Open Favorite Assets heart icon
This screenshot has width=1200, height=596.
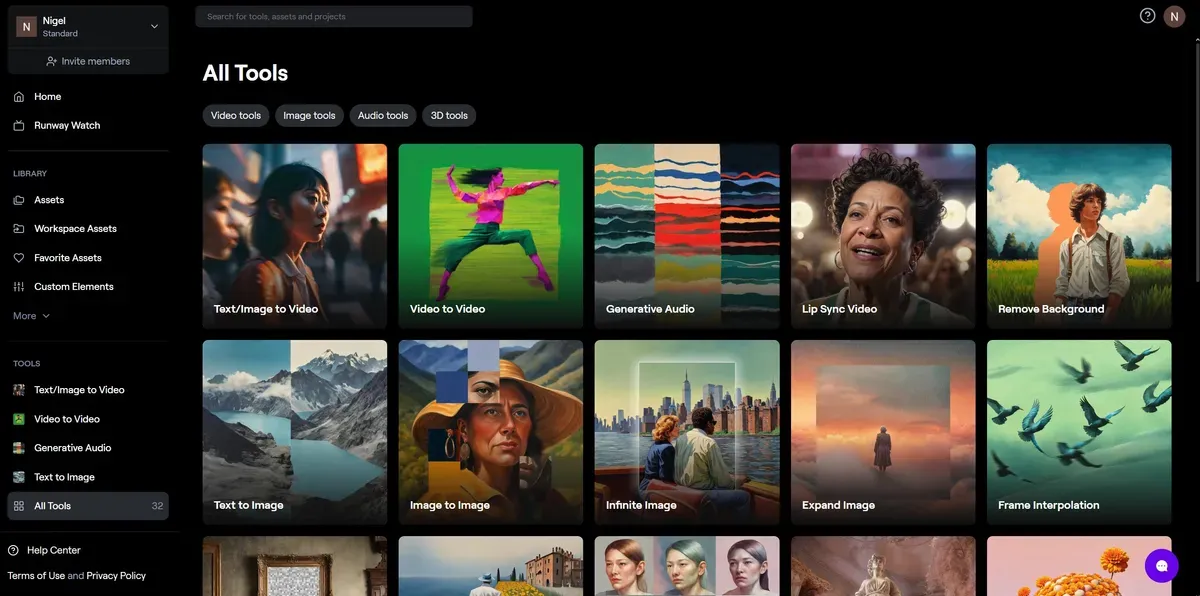19,258
